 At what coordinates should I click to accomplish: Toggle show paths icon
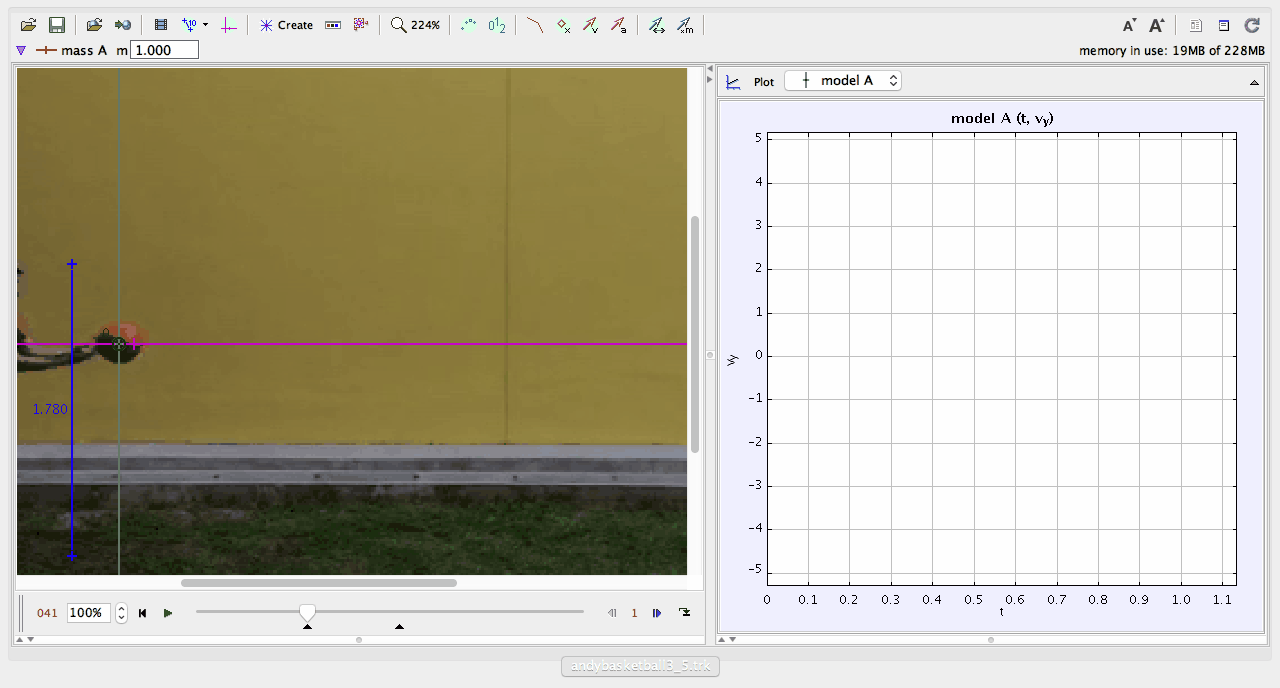point(535,25)
